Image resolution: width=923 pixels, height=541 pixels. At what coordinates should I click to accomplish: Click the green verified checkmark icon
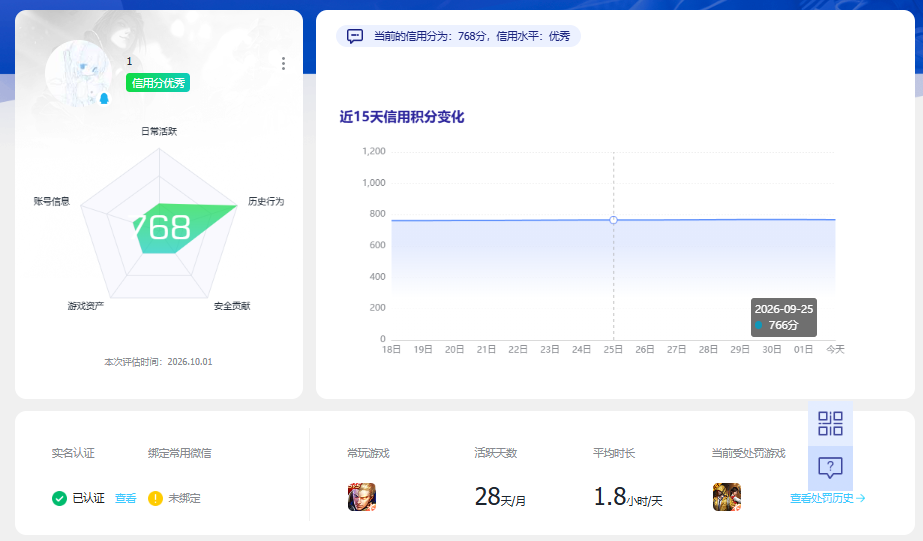(59, 499)
